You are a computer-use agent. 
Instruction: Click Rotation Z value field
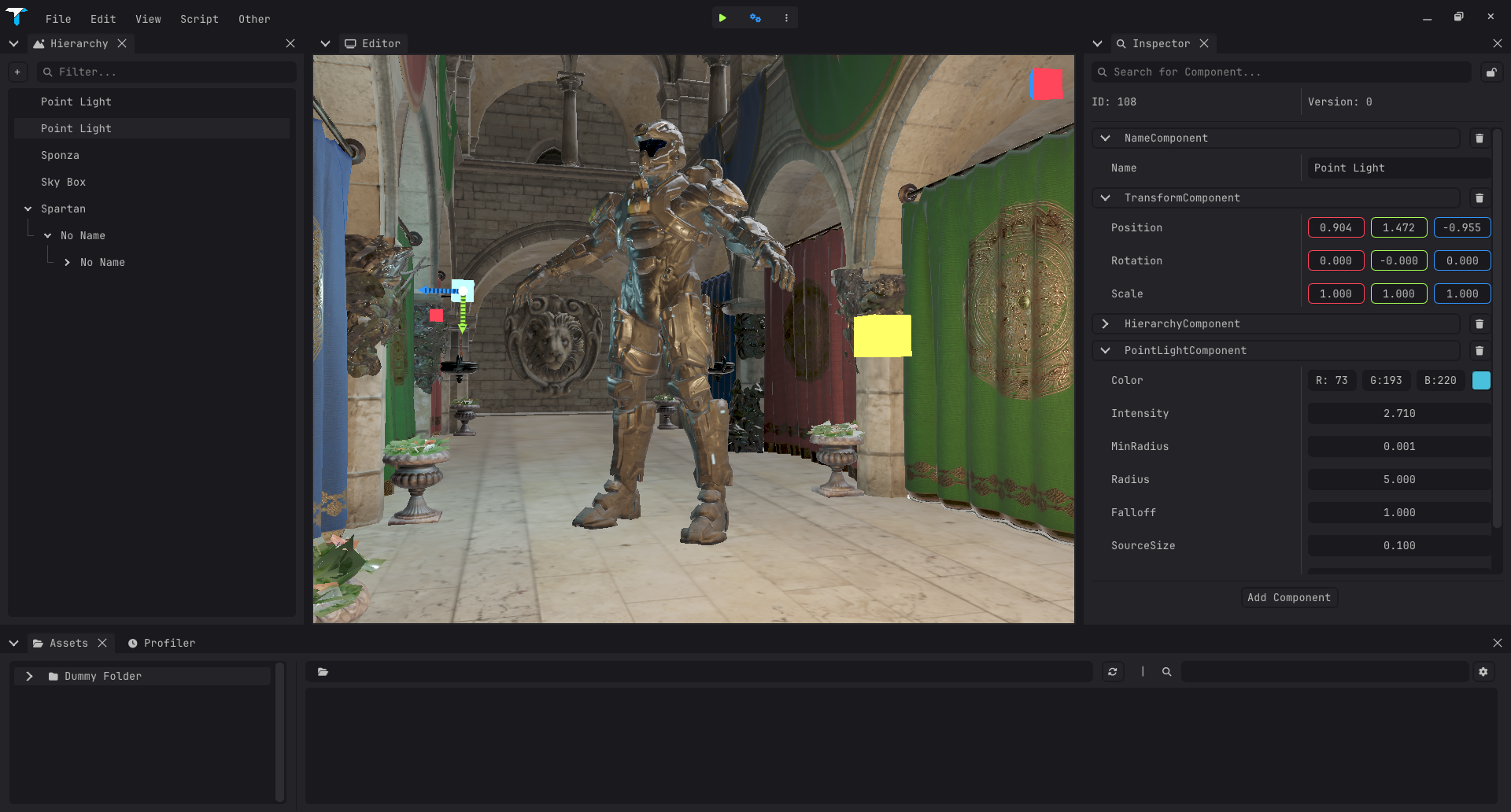1462,261
